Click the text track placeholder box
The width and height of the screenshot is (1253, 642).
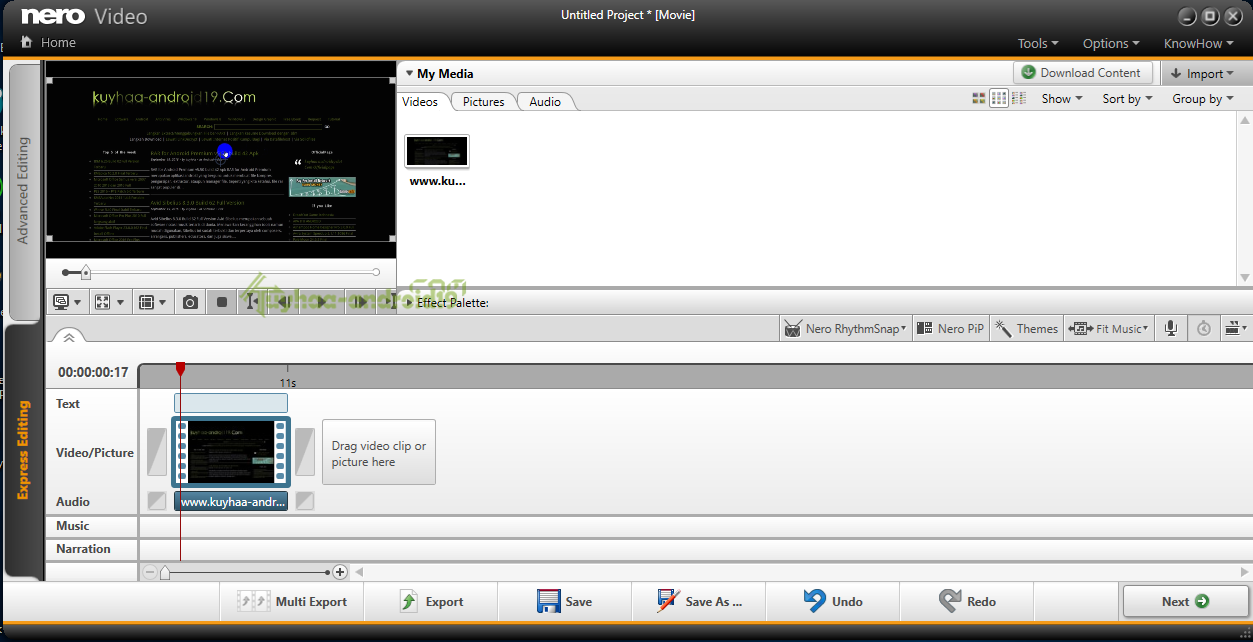(231, 403)
